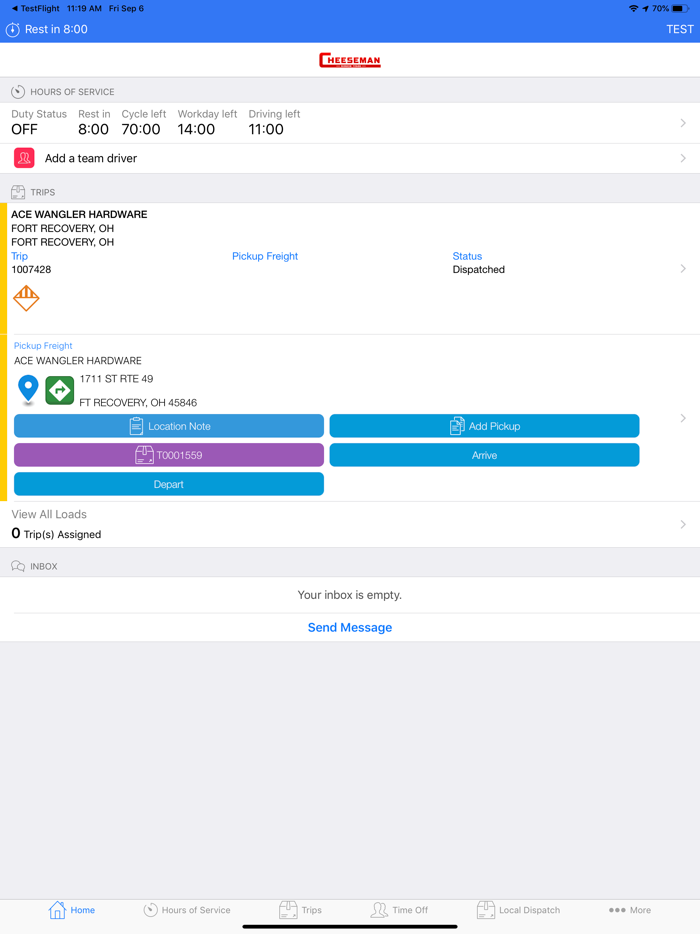Screen dimensions: 700x934
Task: Tap the Arrive button
Action: click(484, 455)
